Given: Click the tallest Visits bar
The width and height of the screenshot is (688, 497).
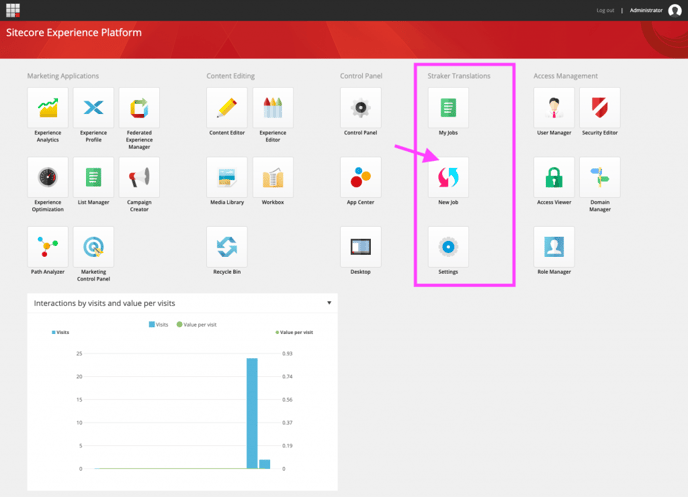Looking at the screenshot, I should (x=252, y=413).
